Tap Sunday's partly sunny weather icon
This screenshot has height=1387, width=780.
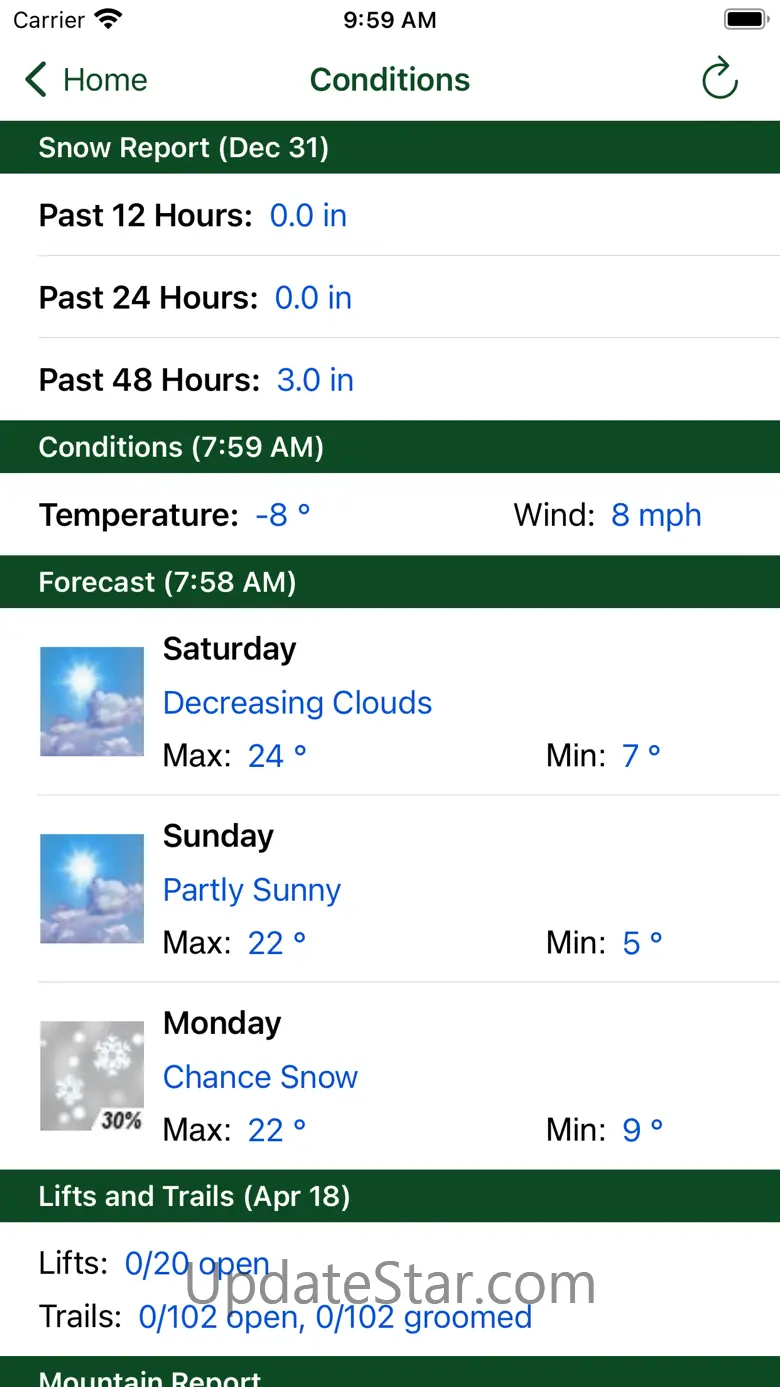92,888
